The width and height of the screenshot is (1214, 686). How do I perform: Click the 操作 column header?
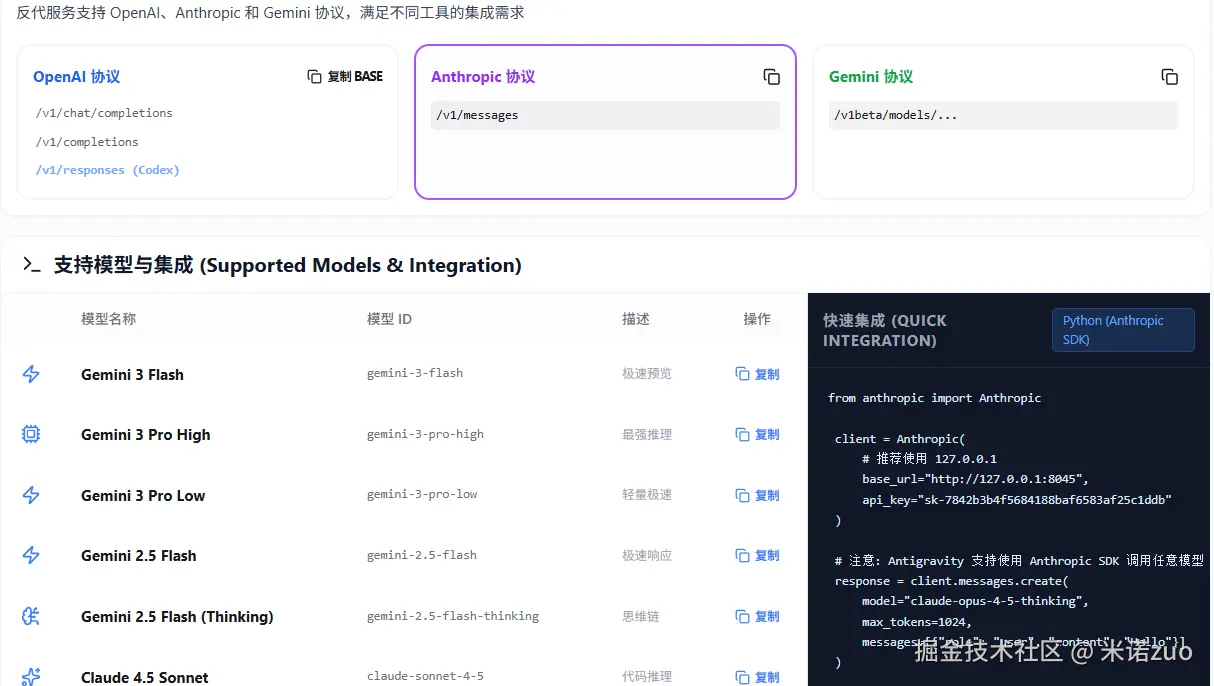[757, 319]
